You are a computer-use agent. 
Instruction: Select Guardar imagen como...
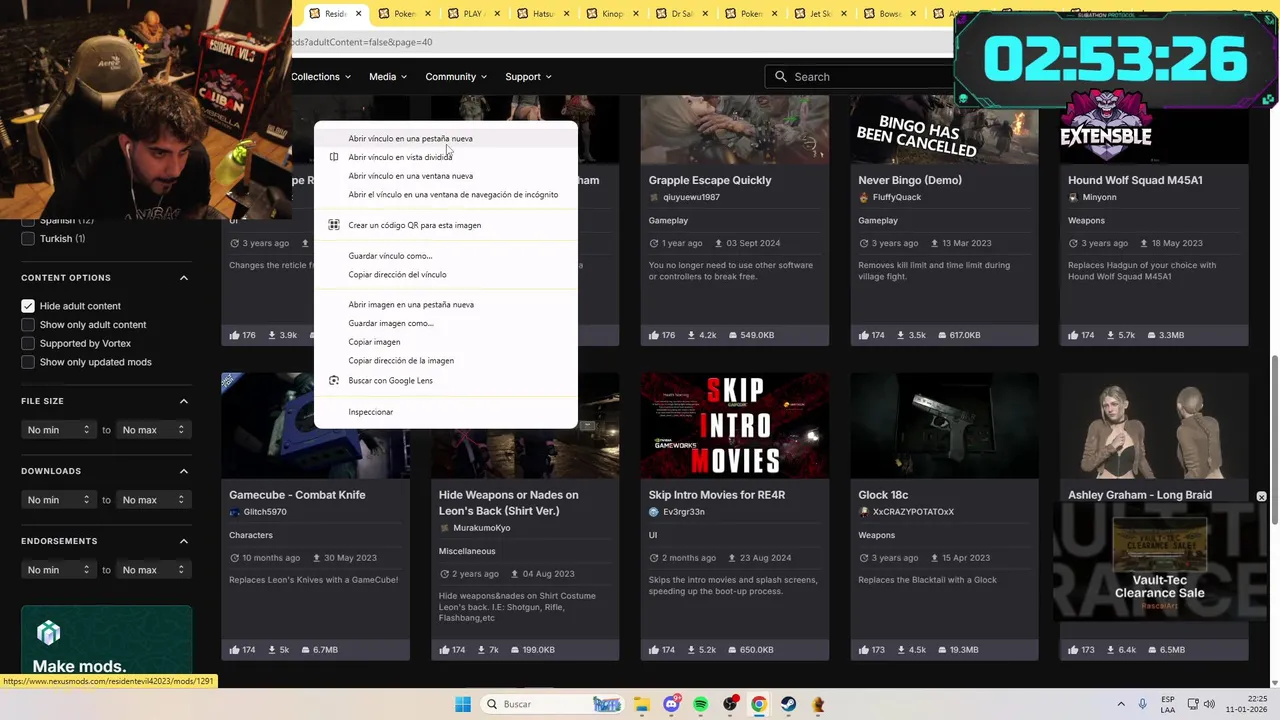tap(445, 323)
